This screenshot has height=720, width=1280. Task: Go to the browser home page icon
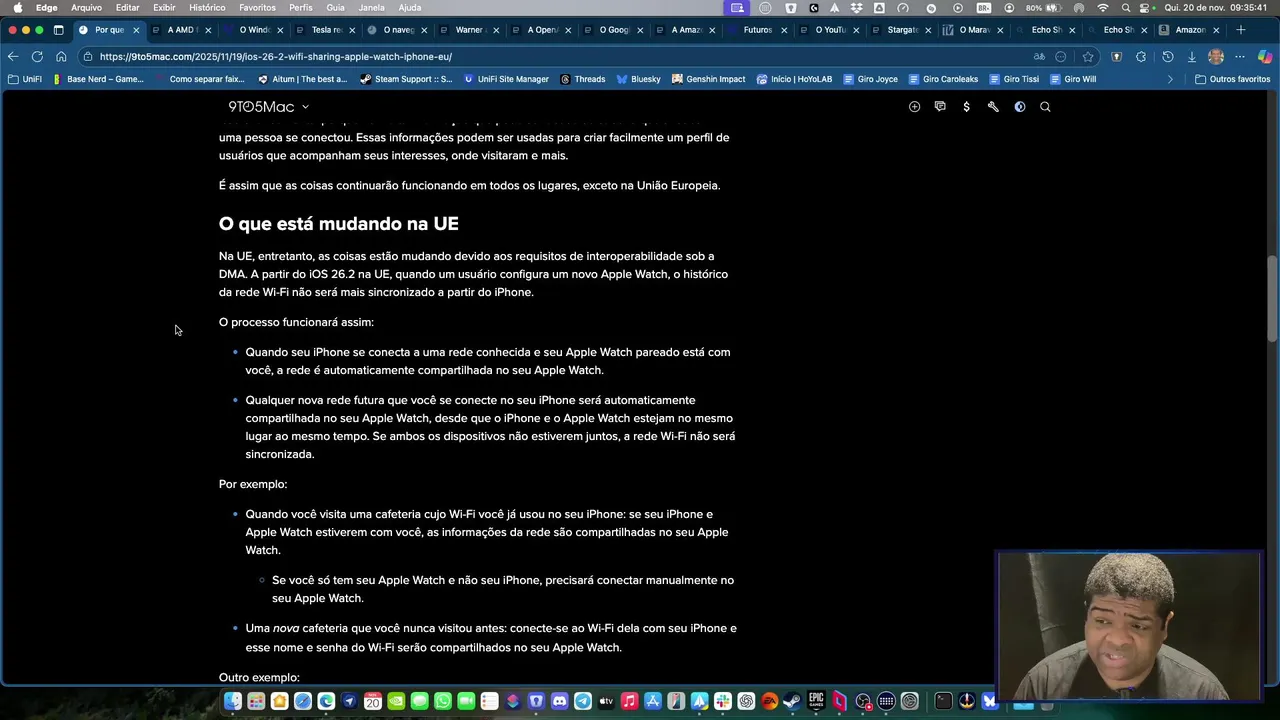coord(61,57)
